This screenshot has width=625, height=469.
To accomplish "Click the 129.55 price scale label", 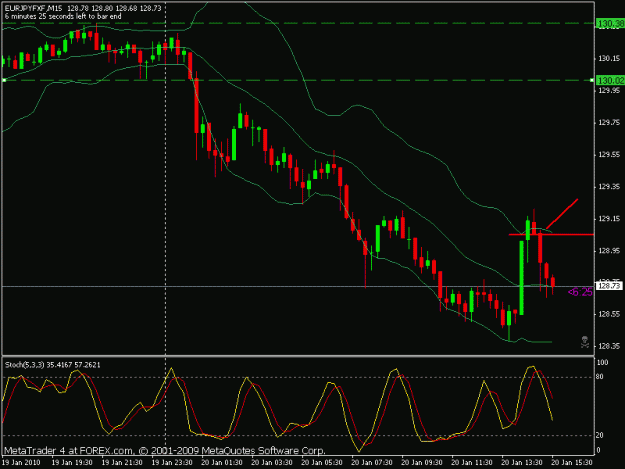I will tap(609, 155).
